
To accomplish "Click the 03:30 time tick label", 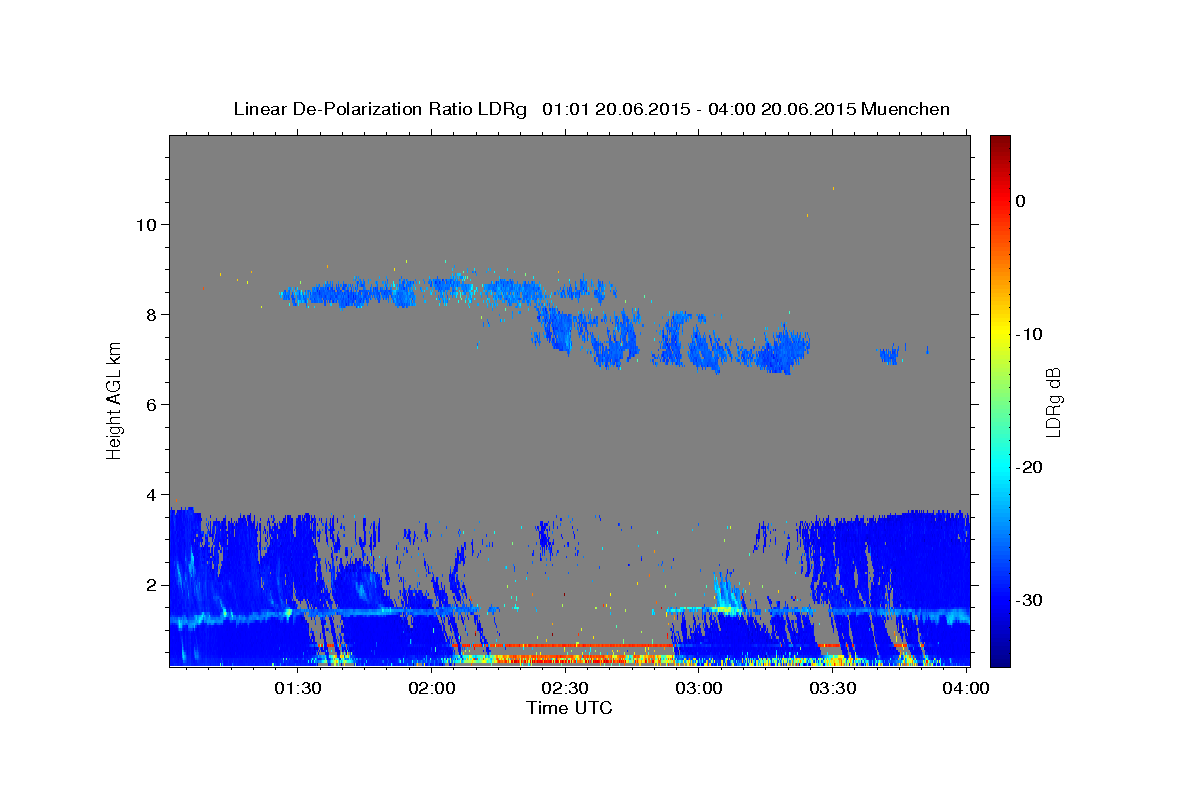I will point(832,688).
